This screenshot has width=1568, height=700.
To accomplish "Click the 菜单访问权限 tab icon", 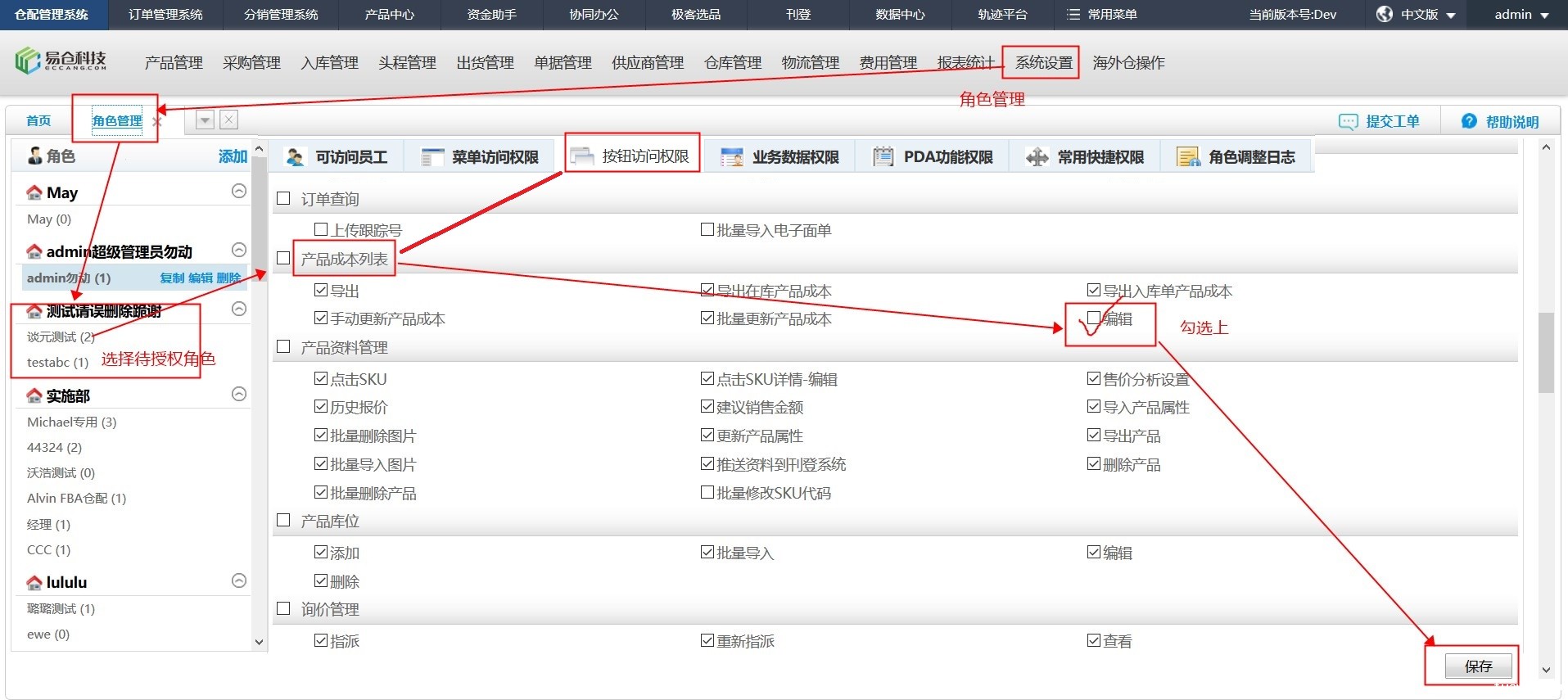I will [432, 157].
